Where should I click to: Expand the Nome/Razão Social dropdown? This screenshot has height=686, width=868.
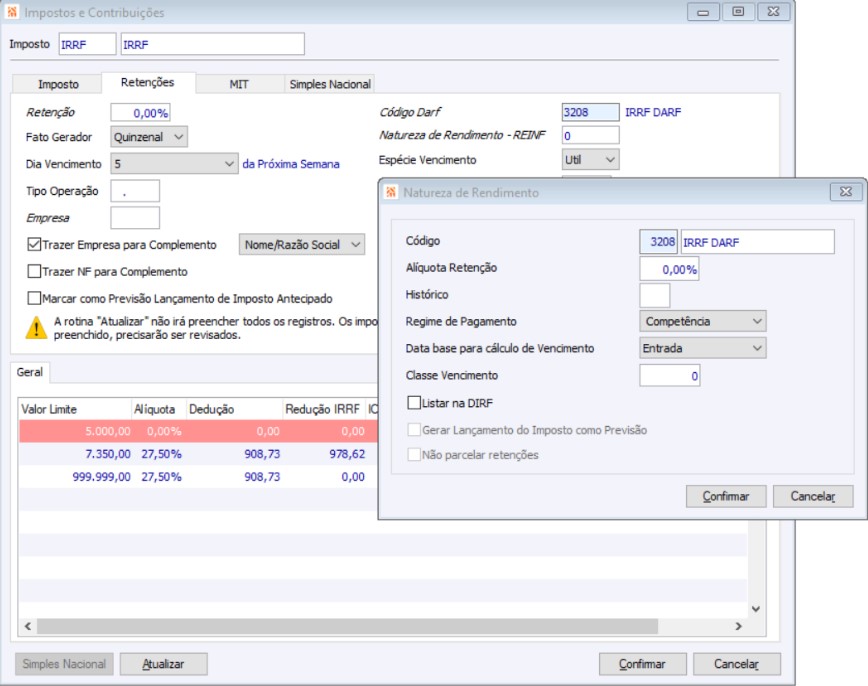[x=302, y=244]
